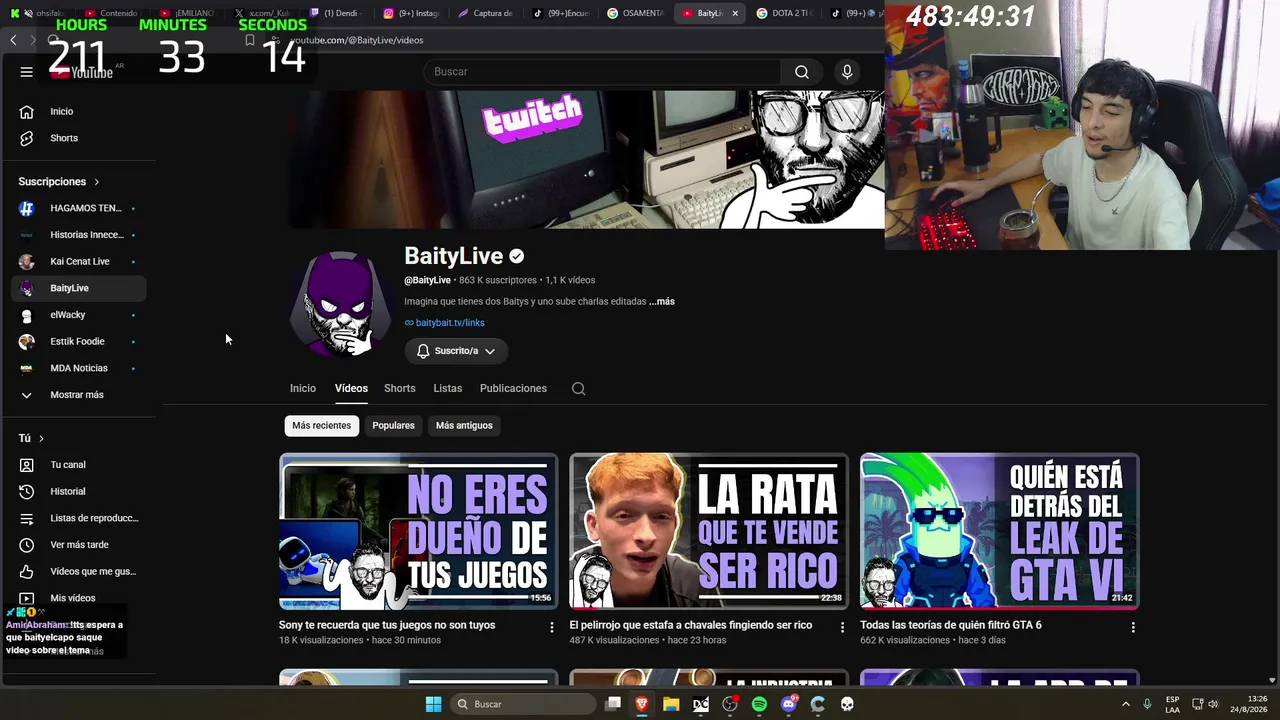Click the BaityLive channel avatar
1280x720 pixels.
[340, 304]
